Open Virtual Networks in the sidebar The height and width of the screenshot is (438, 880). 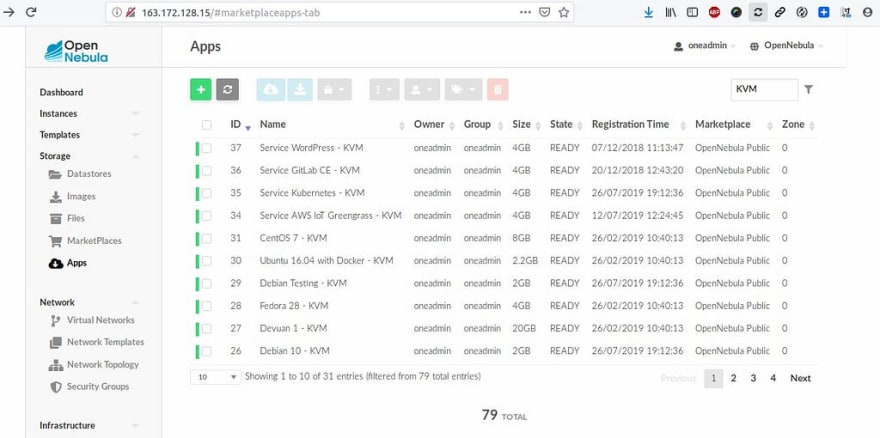pos(92,320)
